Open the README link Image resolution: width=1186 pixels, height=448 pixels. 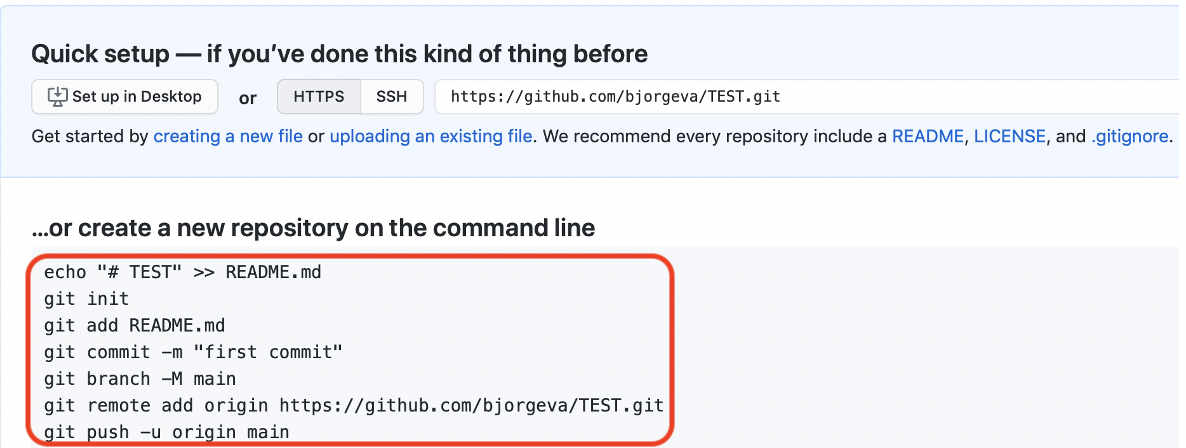pyautogui.click(x=928, y=137)
